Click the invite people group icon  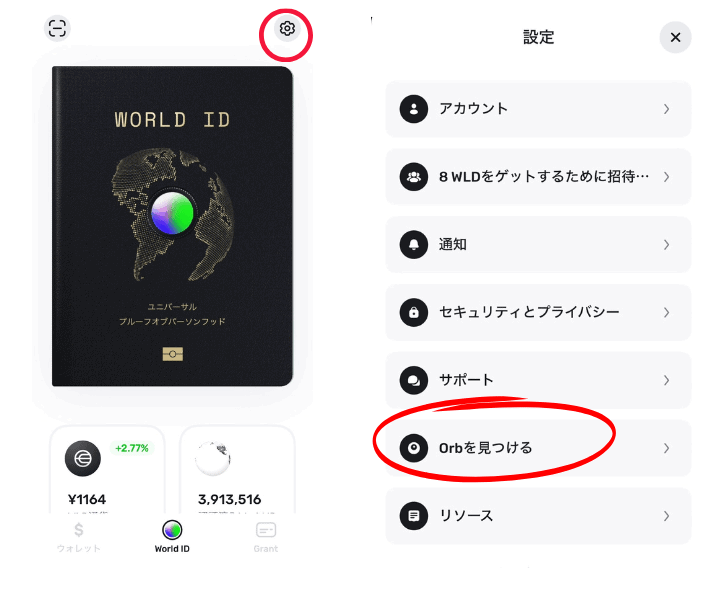pos(414,177)
